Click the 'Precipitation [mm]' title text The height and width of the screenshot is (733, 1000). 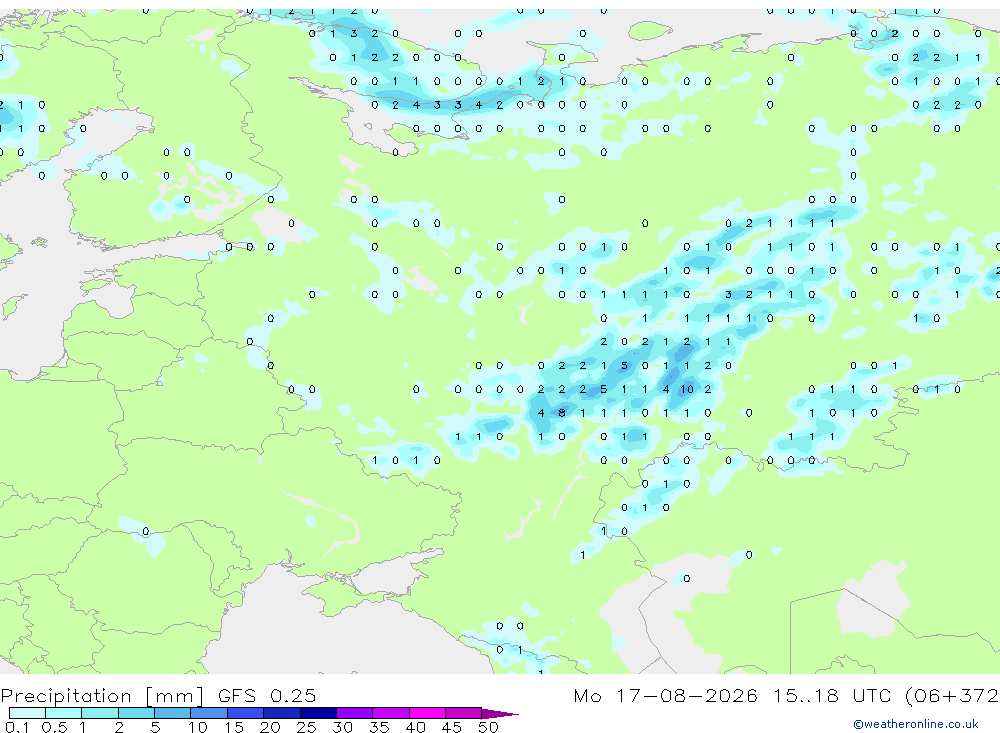click(102, 696)
